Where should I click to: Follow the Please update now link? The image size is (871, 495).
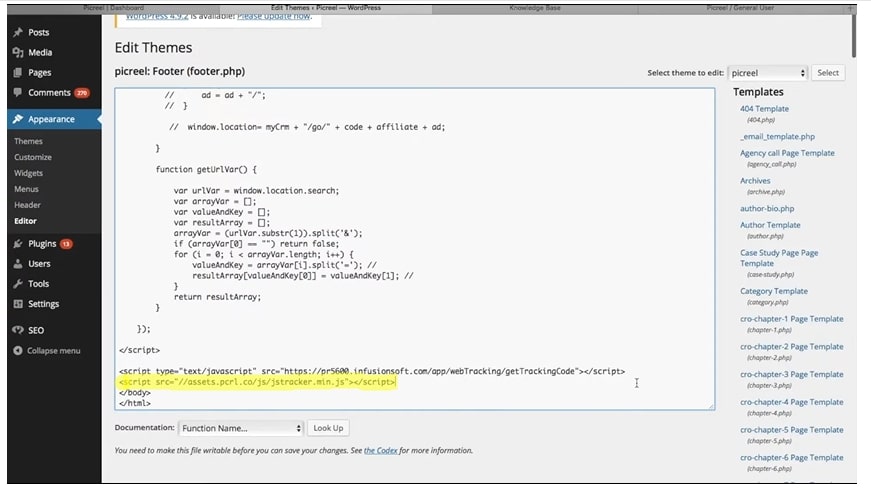click(x=273, y=16)
